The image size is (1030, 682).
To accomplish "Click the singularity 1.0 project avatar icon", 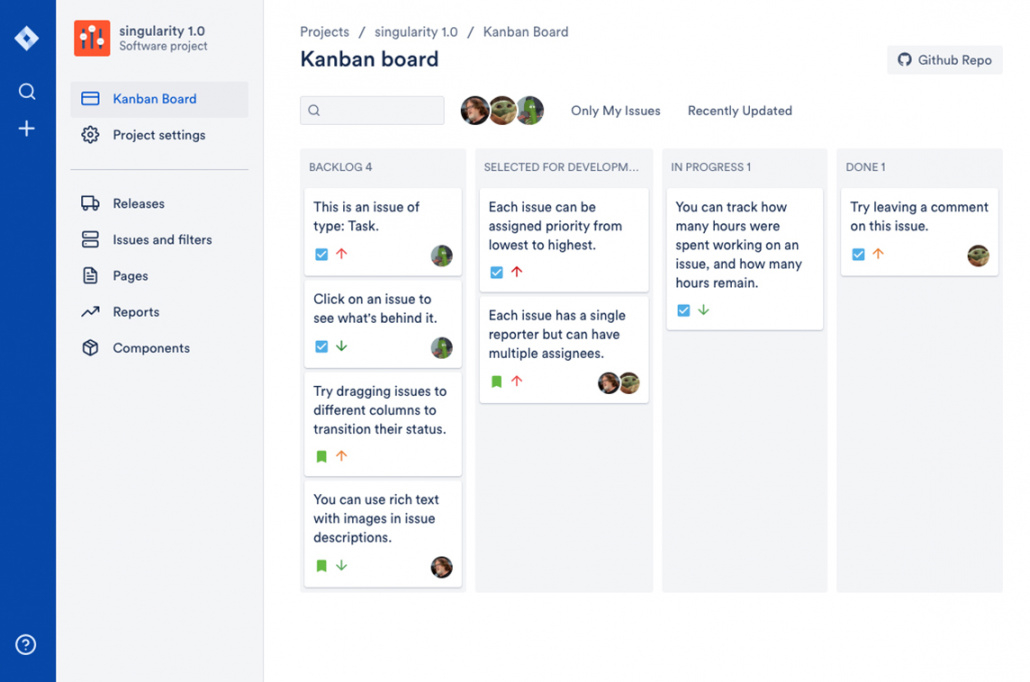I will (92, 38).
